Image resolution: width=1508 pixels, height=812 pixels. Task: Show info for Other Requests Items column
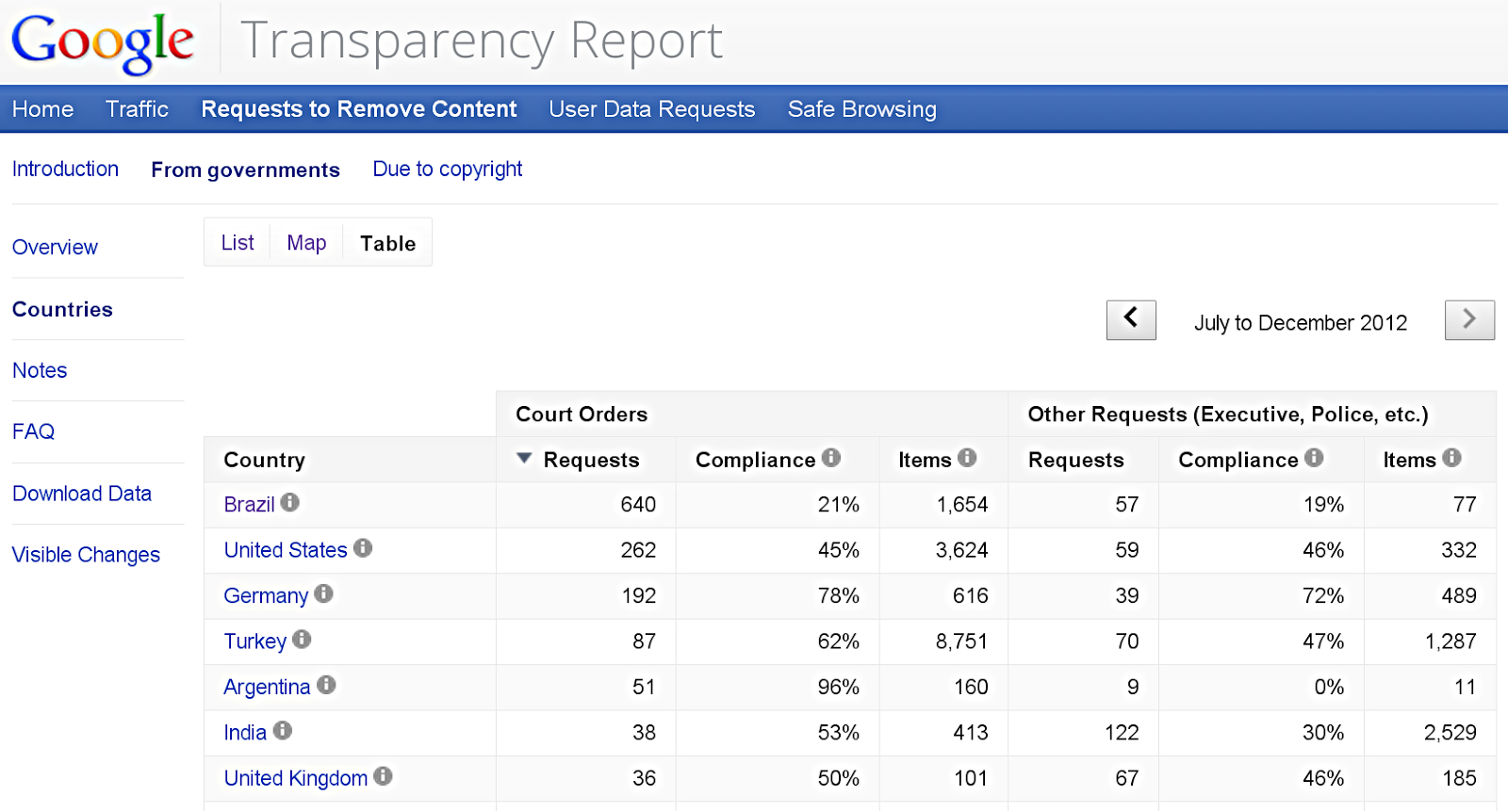(1451, 457)
